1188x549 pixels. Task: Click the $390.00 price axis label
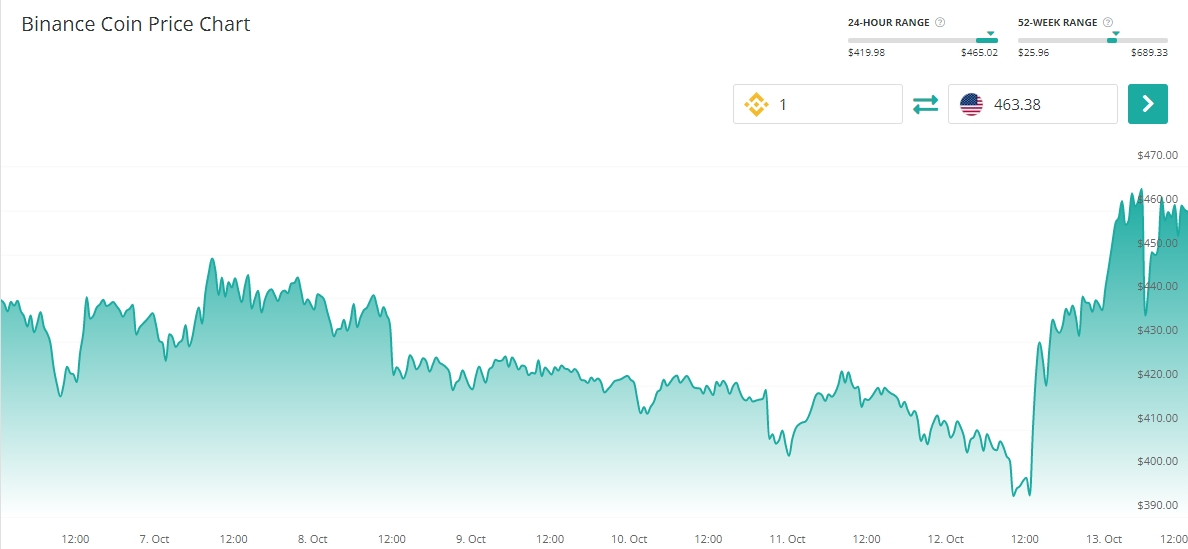click(x=1157, y=505)
